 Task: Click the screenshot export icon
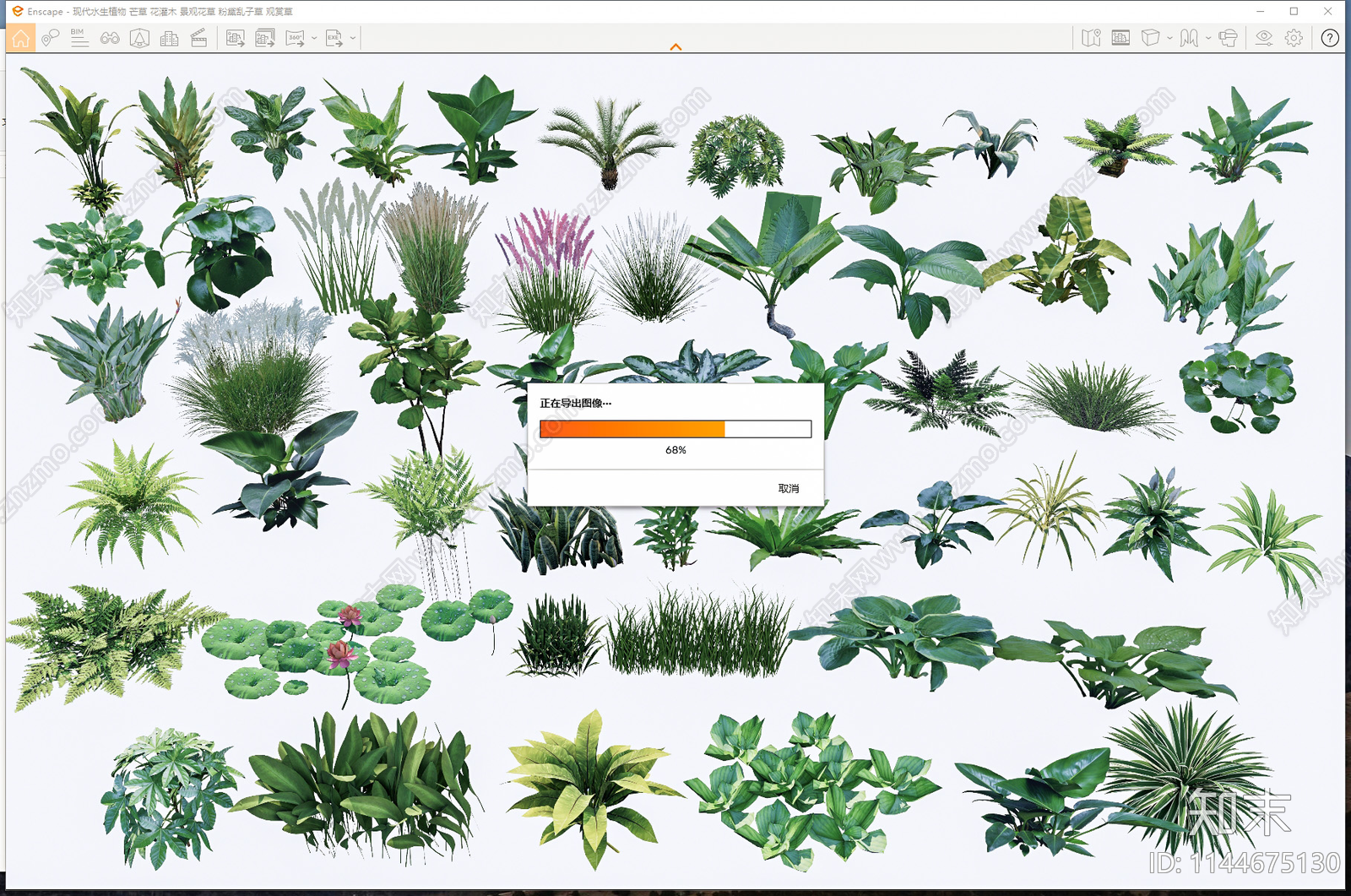click(236, 38)
